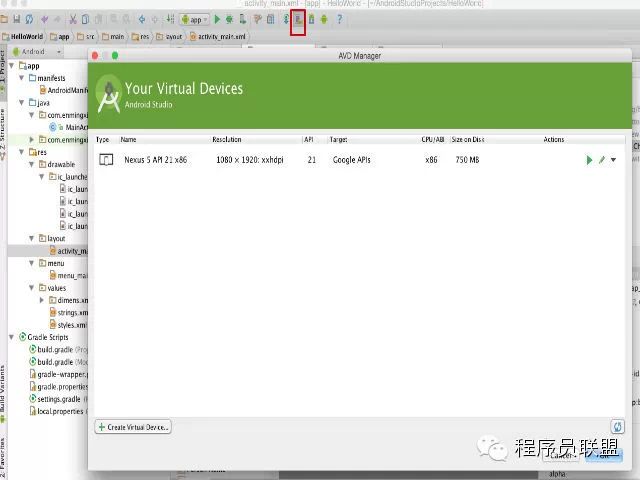Select gradle.properties file in tree
The width and height of the screenshot is (640, 480).
(x=58, y=387)
